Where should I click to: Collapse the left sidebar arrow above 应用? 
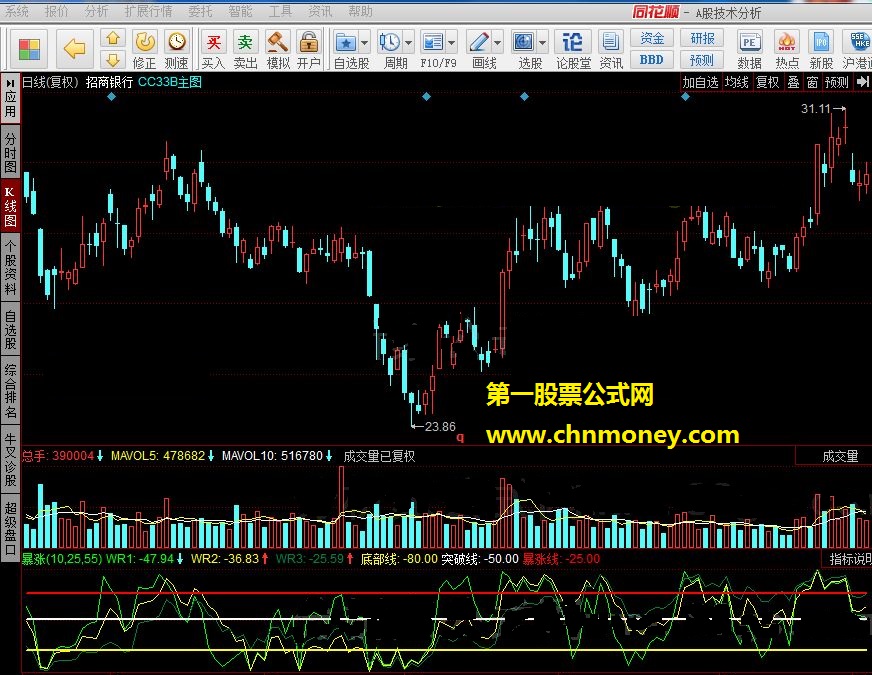(10, 83)
